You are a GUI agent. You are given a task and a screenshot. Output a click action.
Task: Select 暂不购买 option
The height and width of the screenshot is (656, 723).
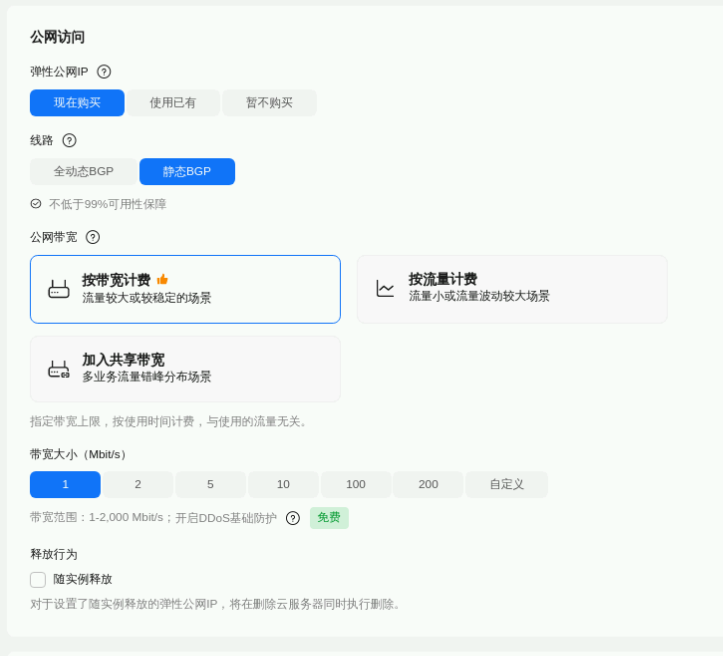(x=269, y=103)
